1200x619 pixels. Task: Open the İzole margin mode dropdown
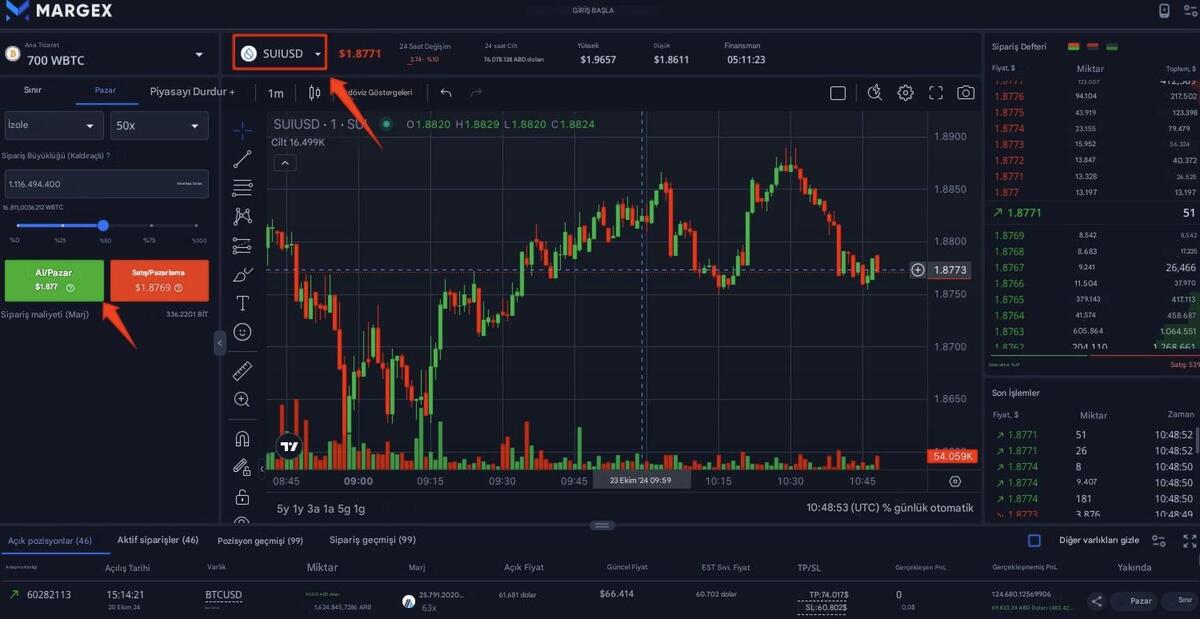click(53, 125)
